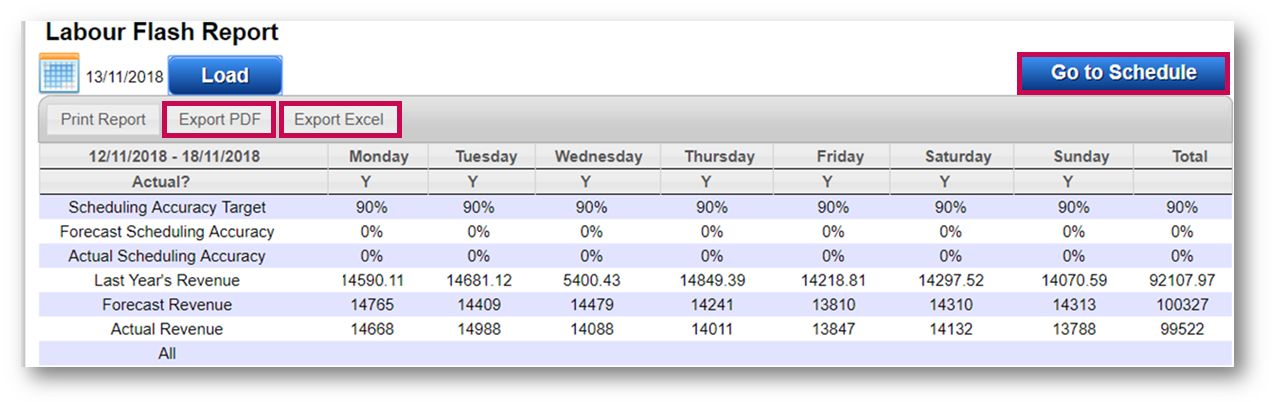Go to Schedule via top-right button
This screenshot has width=1276, height=402.
[1123, 73]
